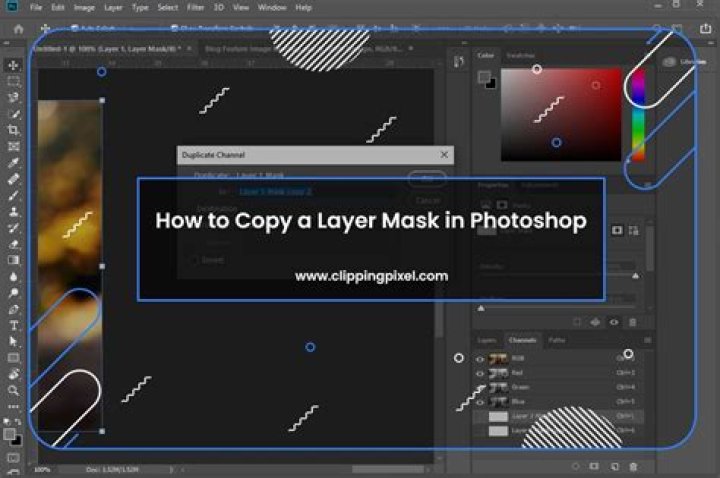Add a vector mask in Properties
This screenshot has width=720, height=478.
(634, 231)
